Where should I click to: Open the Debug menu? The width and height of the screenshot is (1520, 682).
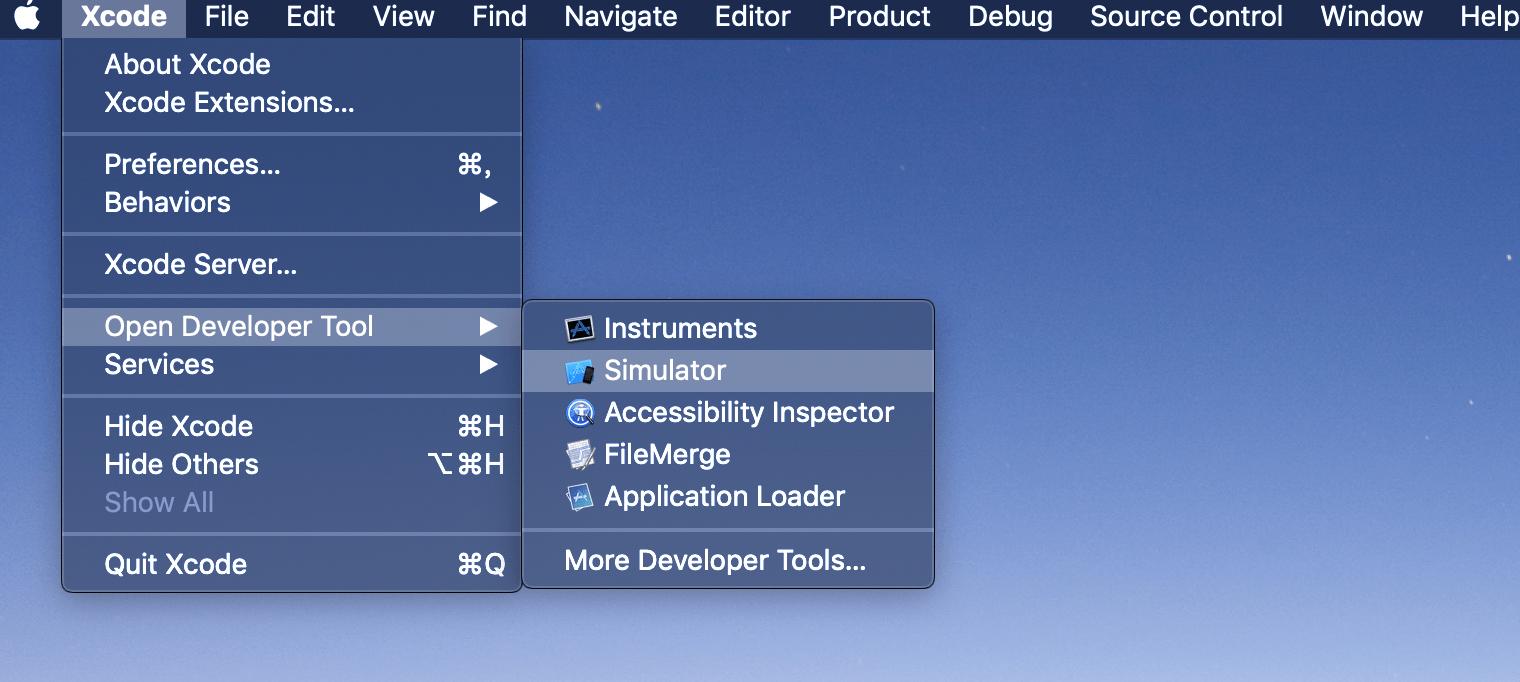(x=1010, y=17)
